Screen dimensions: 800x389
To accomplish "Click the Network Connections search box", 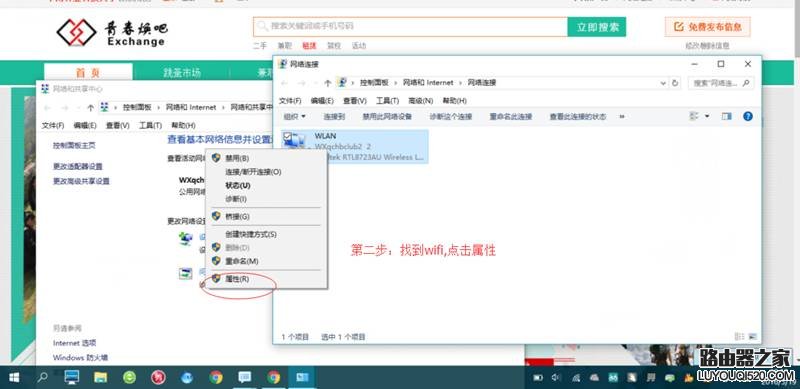I will (720, 83).
